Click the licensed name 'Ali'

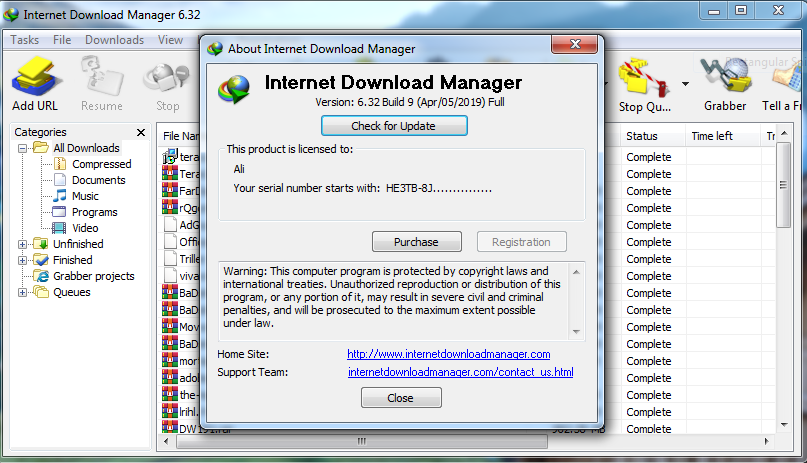tap(239, 169)
